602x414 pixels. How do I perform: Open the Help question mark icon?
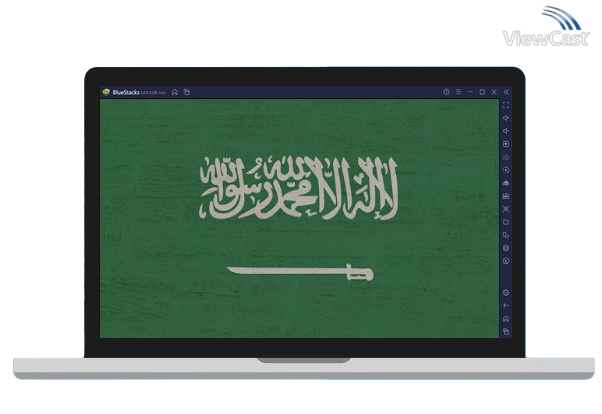(x=446, y=92)
